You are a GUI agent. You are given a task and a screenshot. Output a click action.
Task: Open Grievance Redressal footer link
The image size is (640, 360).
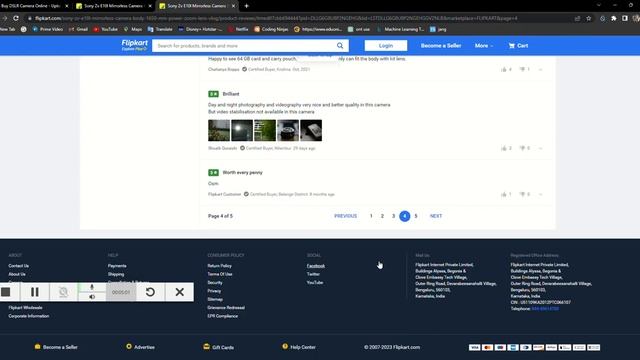(226, 307)
